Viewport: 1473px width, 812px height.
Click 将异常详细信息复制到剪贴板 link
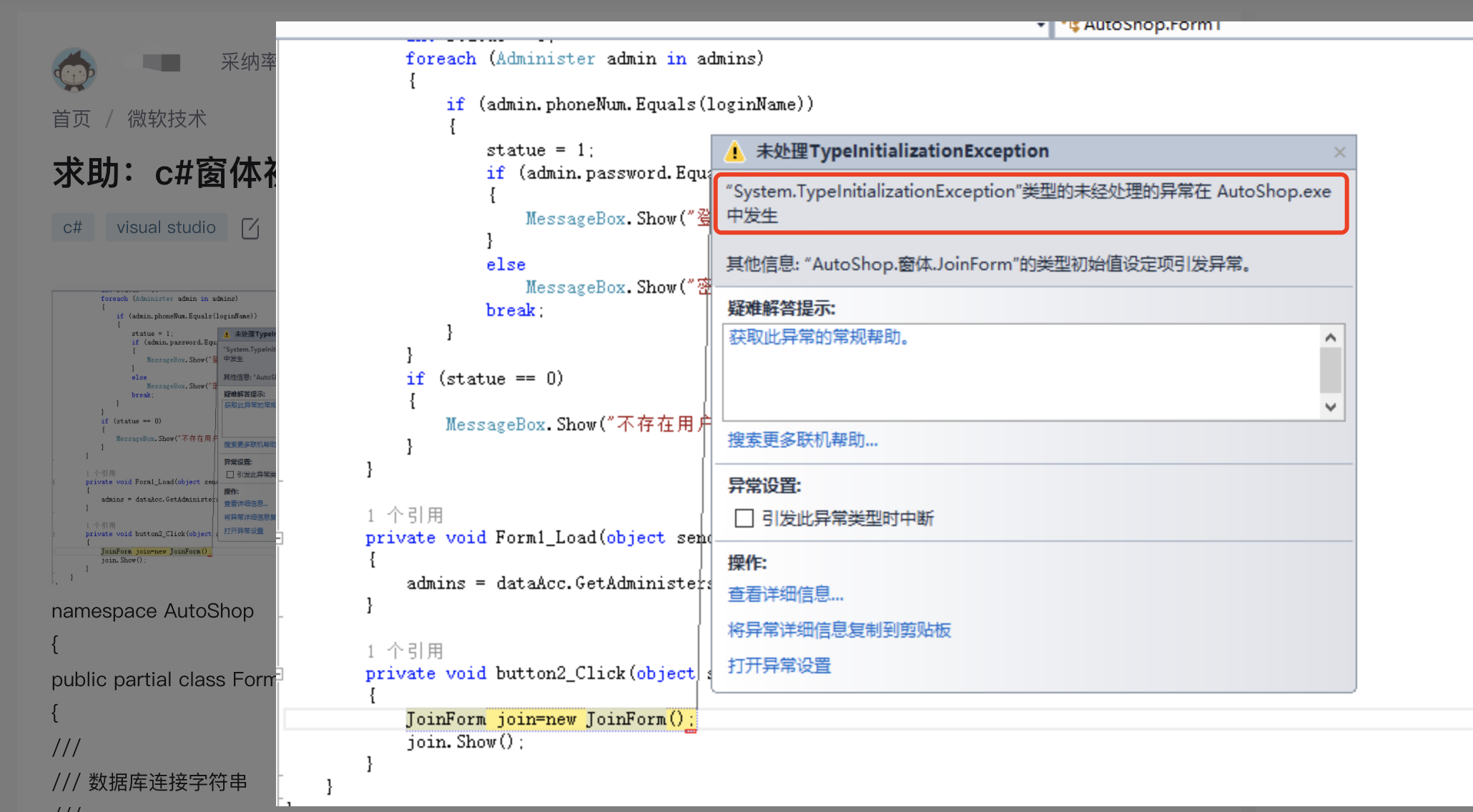(839, 630)
